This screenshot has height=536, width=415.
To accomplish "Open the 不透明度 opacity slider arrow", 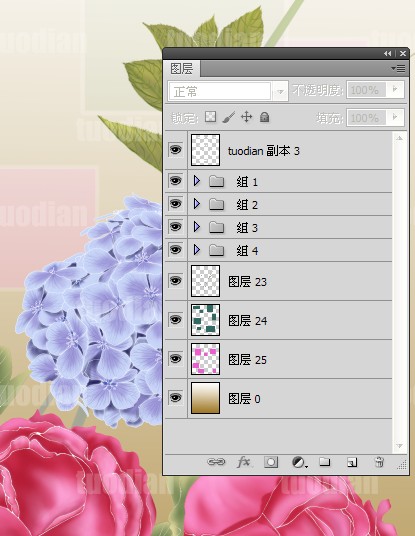I will (x=395, y=90).
